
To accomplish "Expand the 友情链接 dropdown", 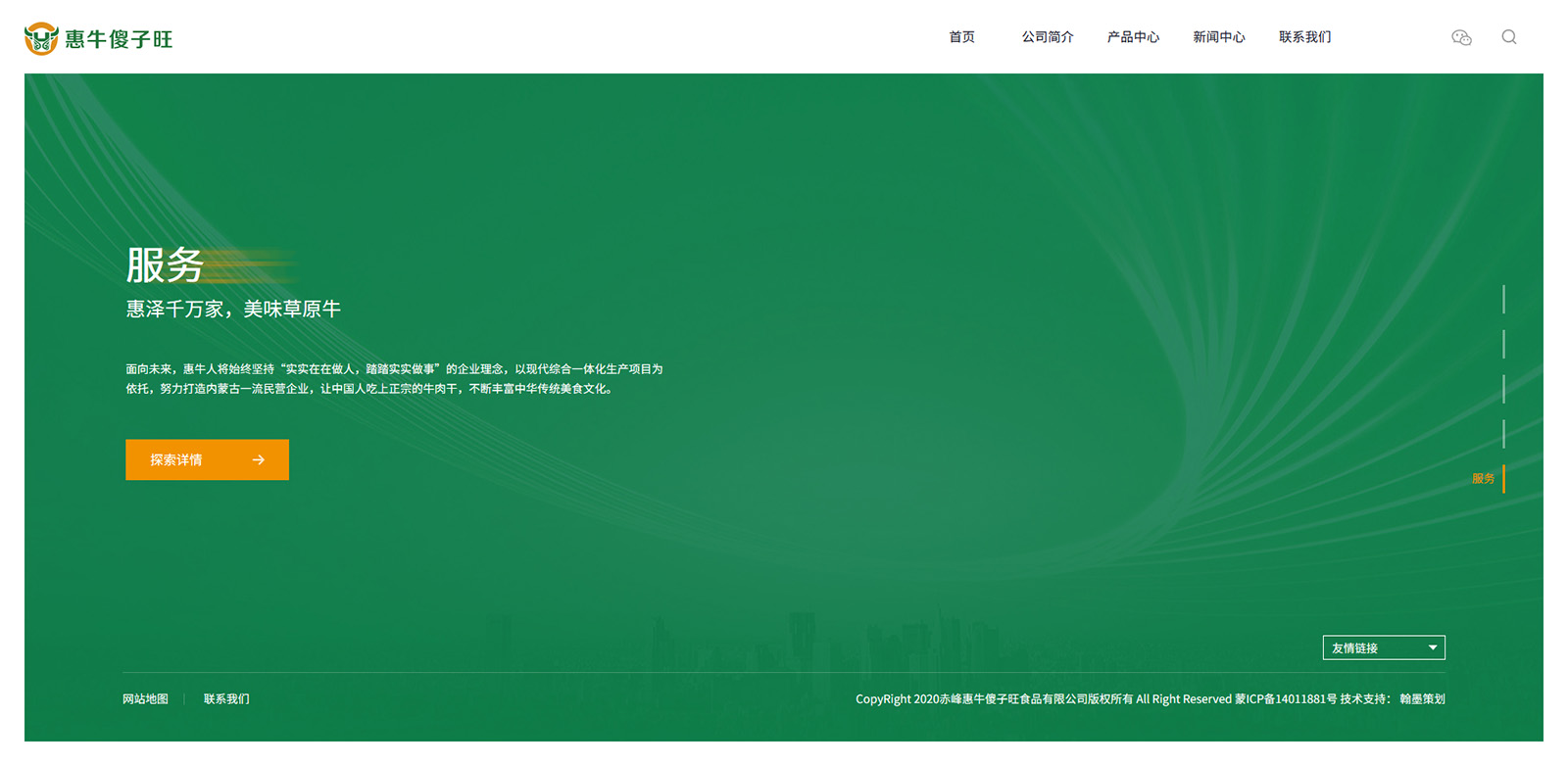I will coord(1383,647).
